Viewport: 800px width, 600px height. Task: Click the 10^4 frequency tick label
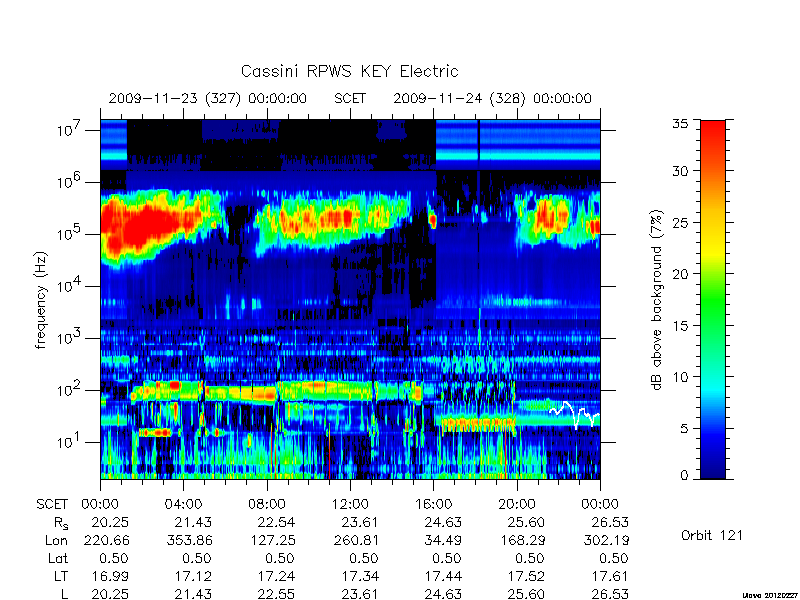[70, 285]
